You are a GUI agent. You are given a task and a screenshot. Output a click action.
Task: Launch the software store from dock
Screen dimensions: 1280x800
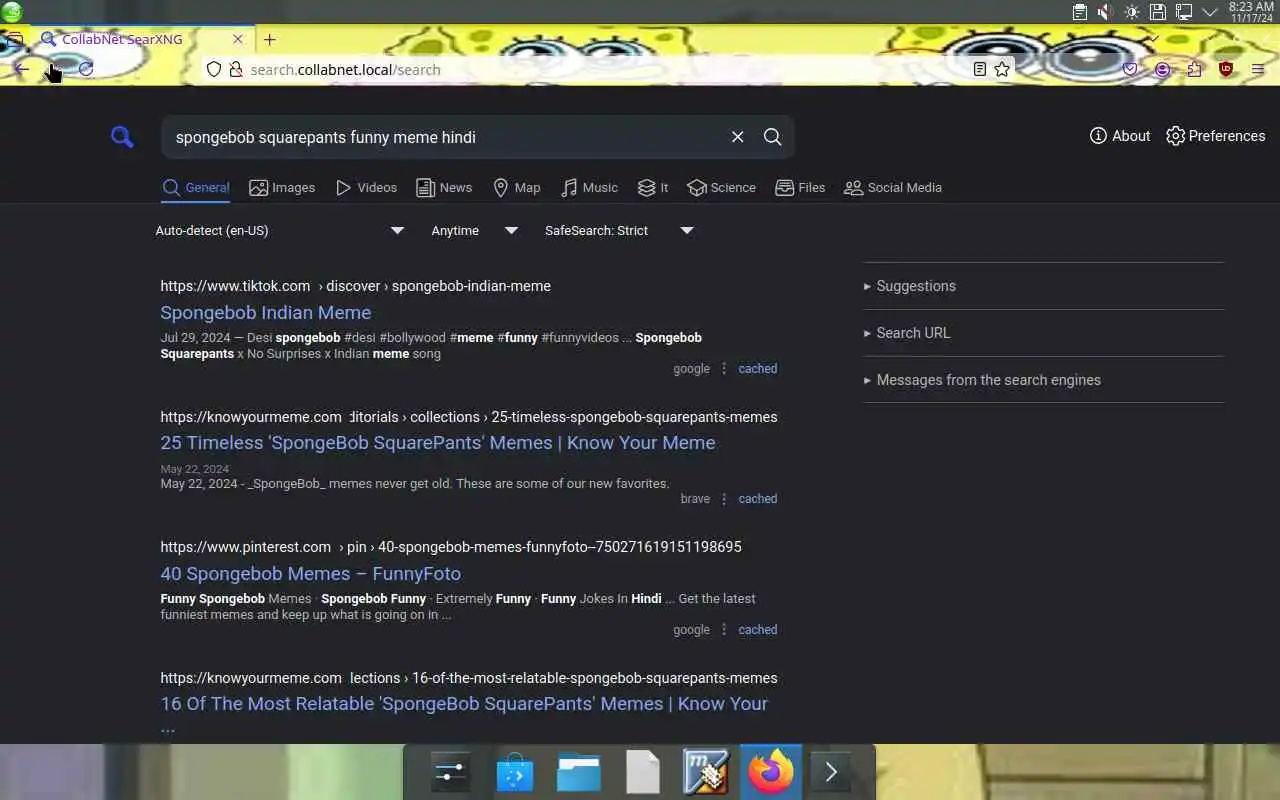tap(515, 772)
